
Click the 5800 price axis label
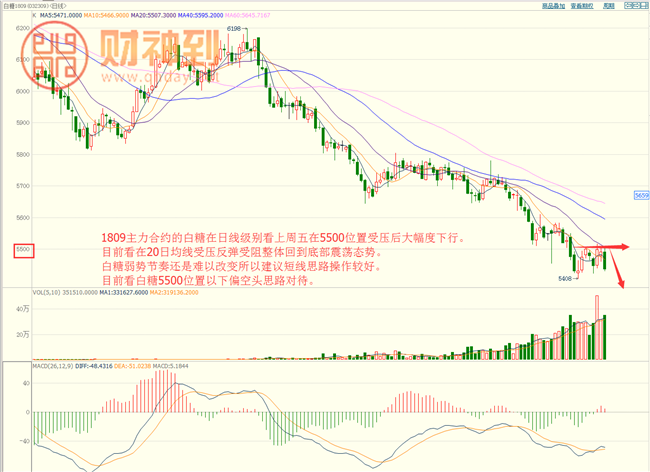23,155
